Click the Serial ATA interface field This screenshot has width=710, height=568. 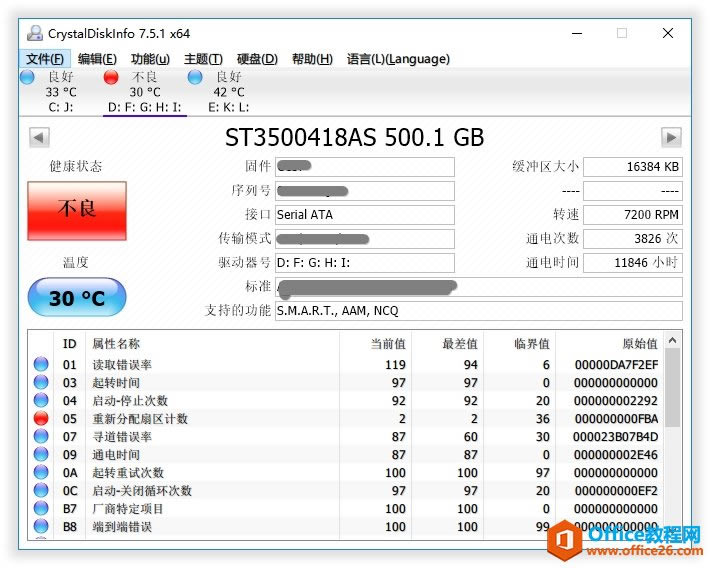[x=365, y=215]
